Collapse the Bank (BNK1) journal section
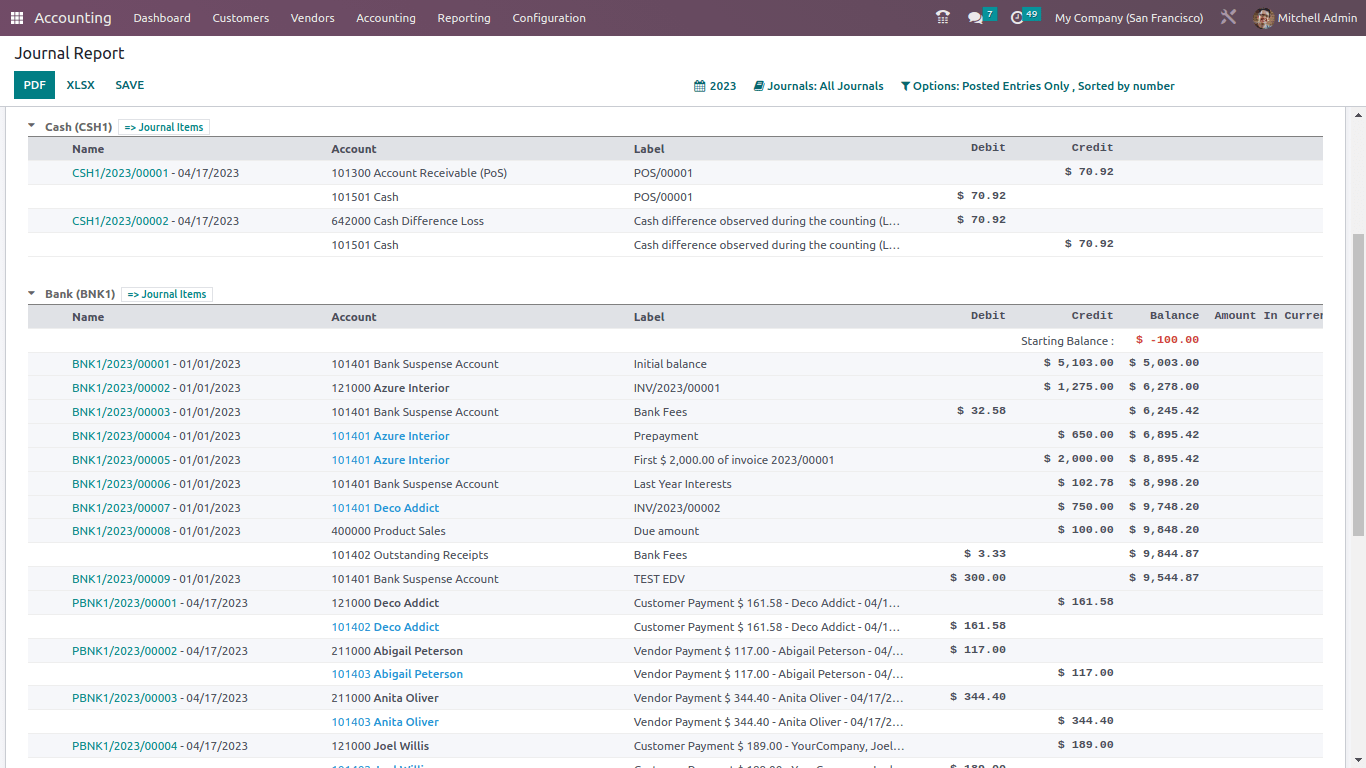Viewport: 1366px width, 768px height. [32, 294]
